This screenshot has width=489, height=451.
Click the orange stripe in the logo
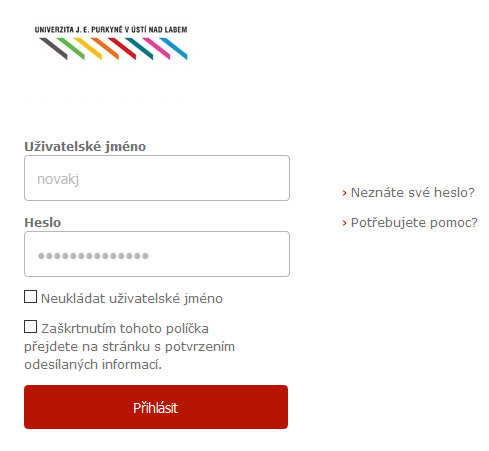tap(105, 48)
